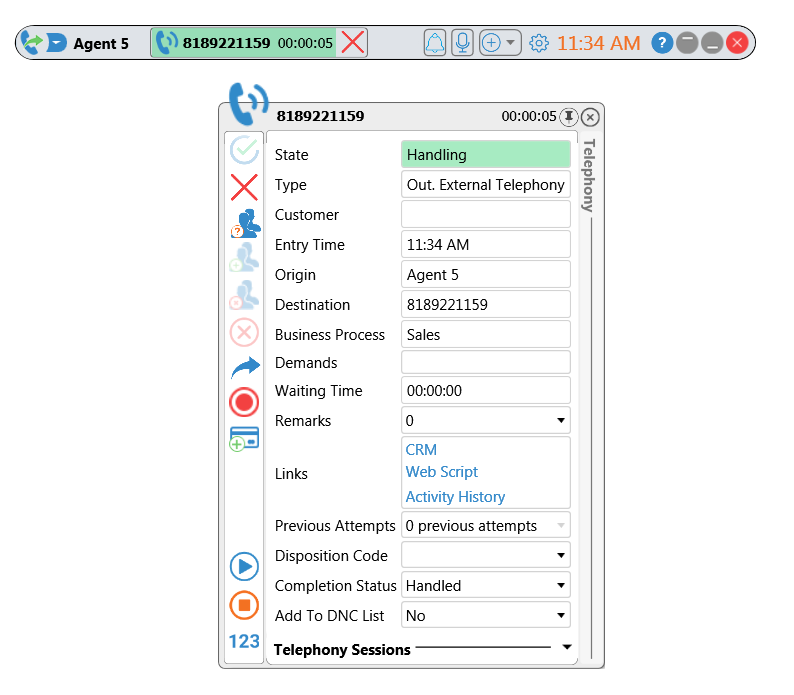
Task: Click the Destination value 8189221159
Action: 486,304
